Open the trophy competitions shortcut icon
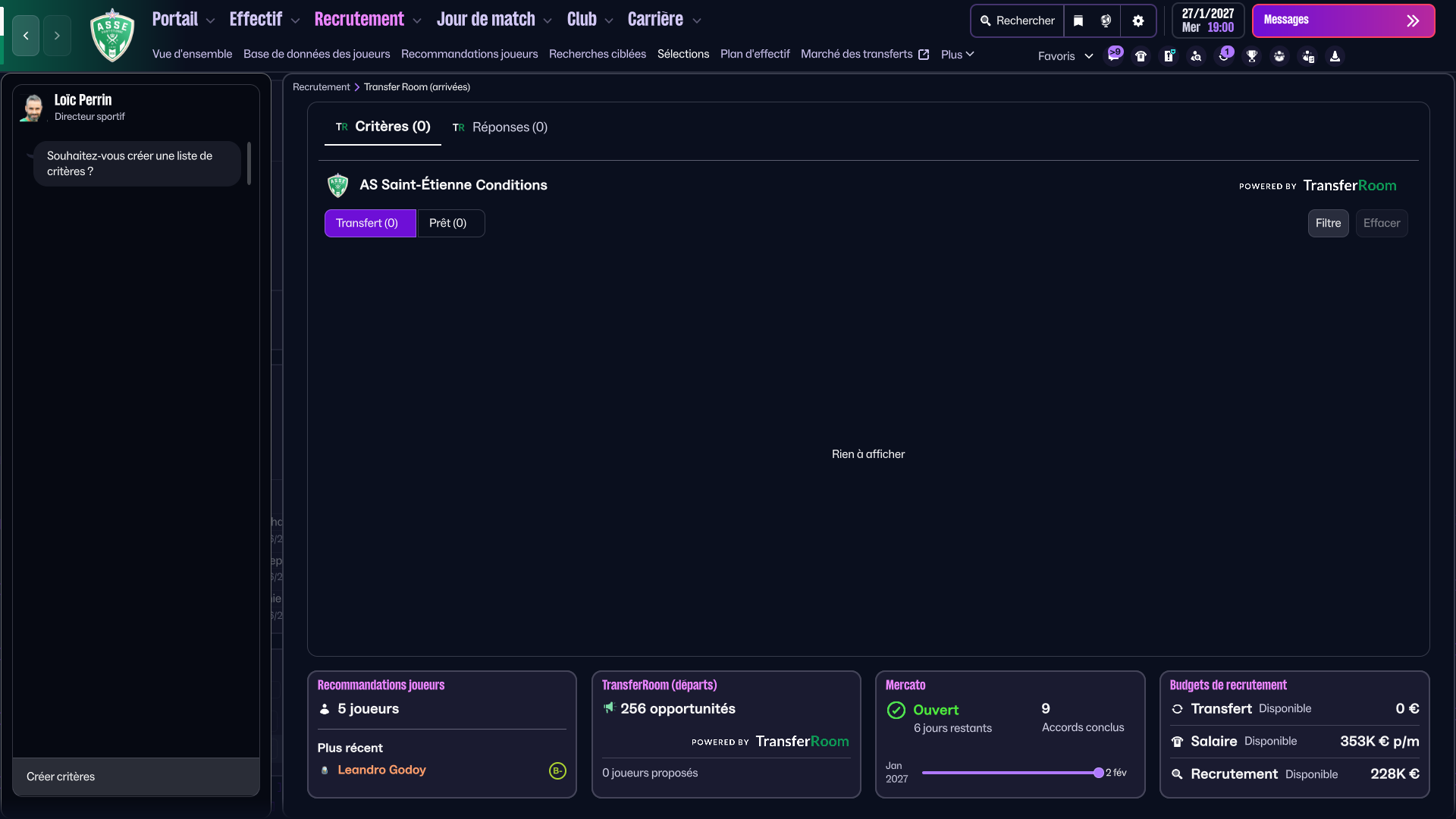 1252,56
